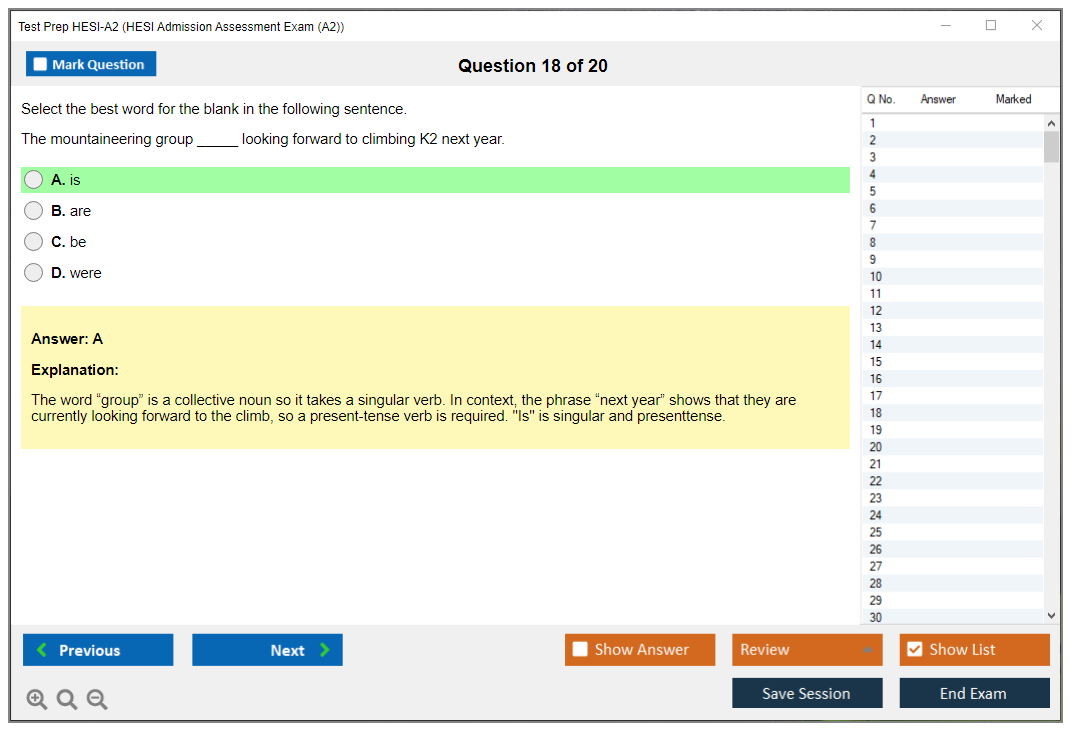Click the End Exam button
The height and width of the screenshot is (735, 1075).
[973, 693]
